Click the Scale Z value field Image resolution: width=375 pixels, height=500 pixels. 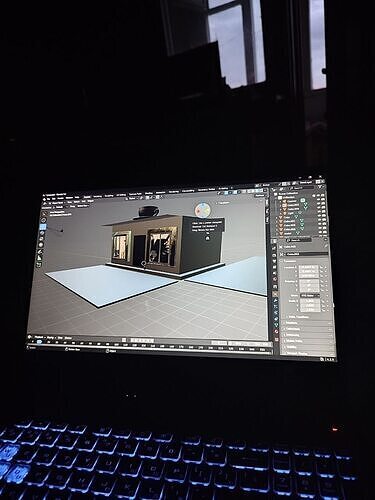coord(310,310)
